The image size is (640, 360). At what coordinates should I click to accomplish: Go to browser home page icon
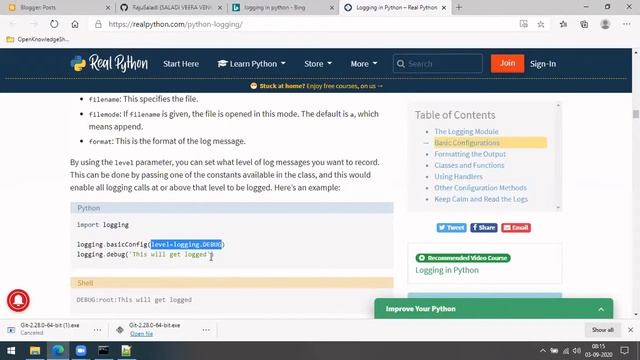(75, 24)
